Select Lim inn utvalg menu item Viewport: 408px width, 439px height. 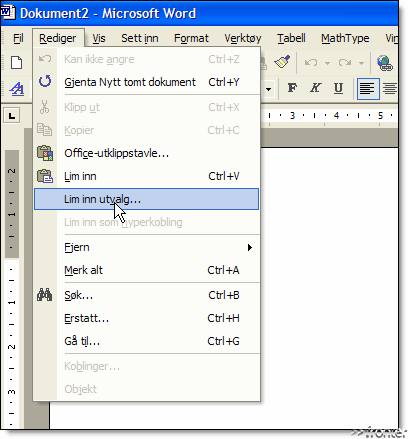pyautogui.click(x=147, y=199)
